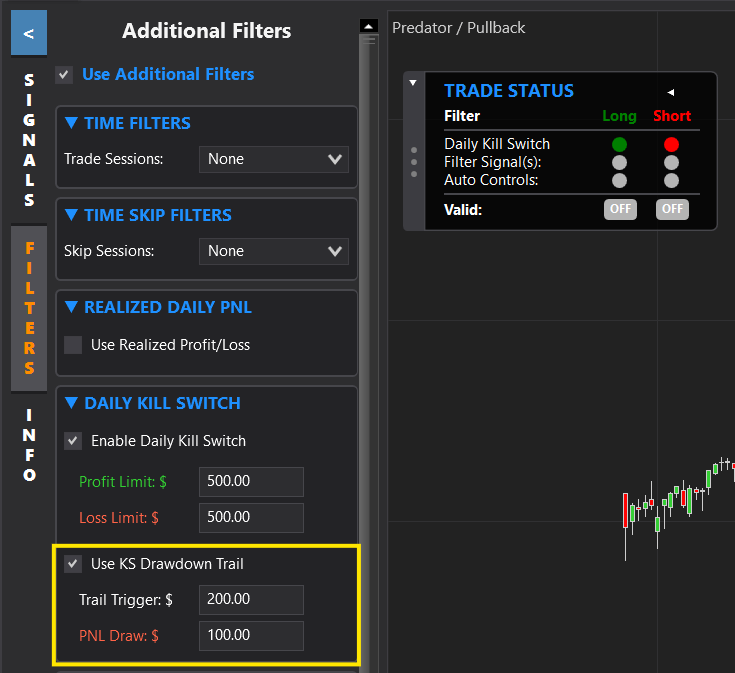The width and height of the screenshot is (735, 673).
Task: Open the Trade Sessions dropdown
Action: coord(273,159)
